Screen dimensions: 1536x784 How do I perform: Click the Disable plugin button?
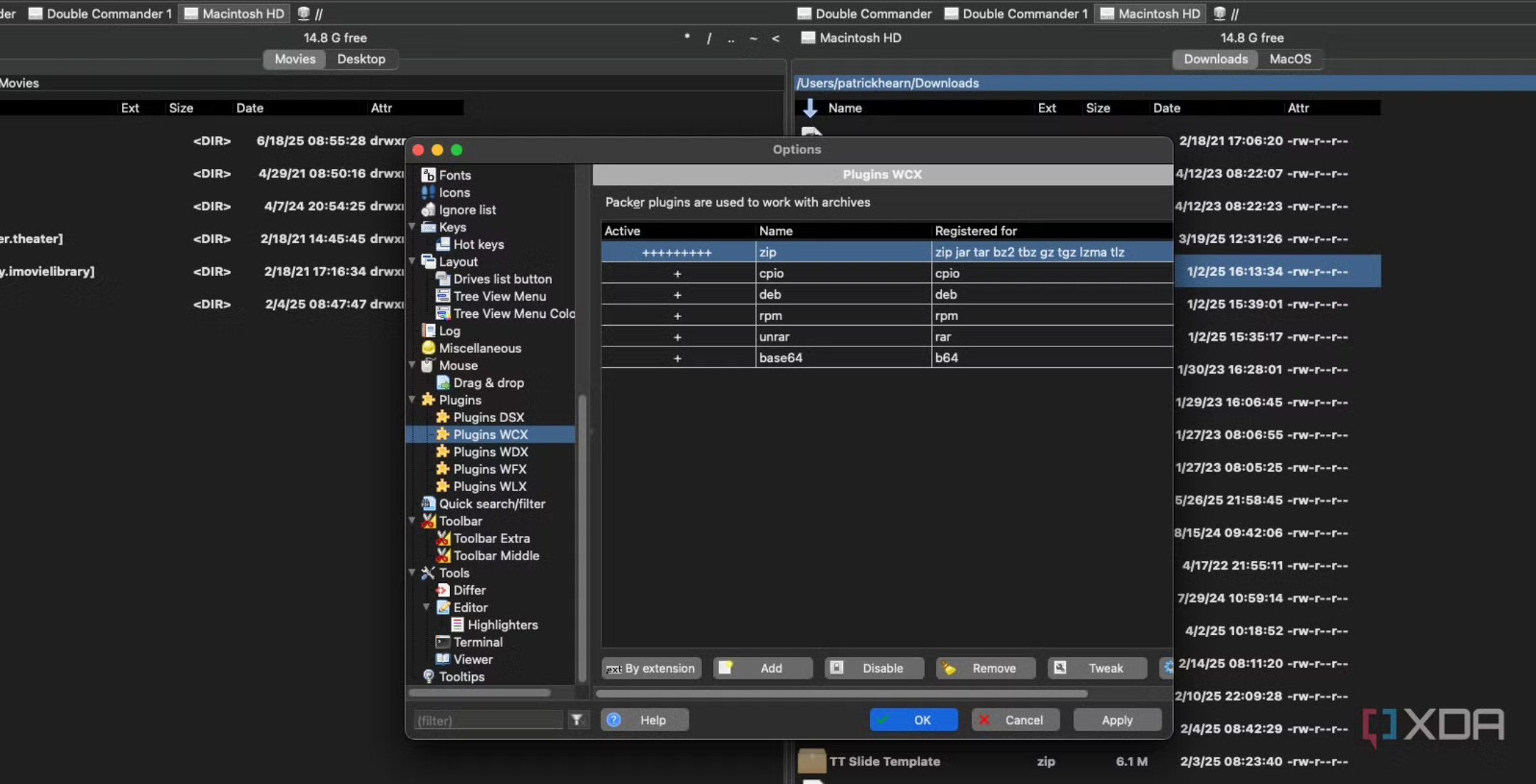click(874, 669)
